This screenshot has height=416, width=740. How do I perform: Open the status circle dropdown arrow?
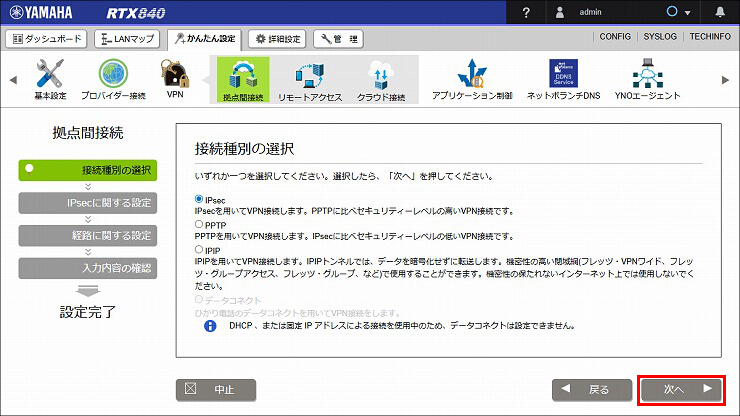coord(688,13)
